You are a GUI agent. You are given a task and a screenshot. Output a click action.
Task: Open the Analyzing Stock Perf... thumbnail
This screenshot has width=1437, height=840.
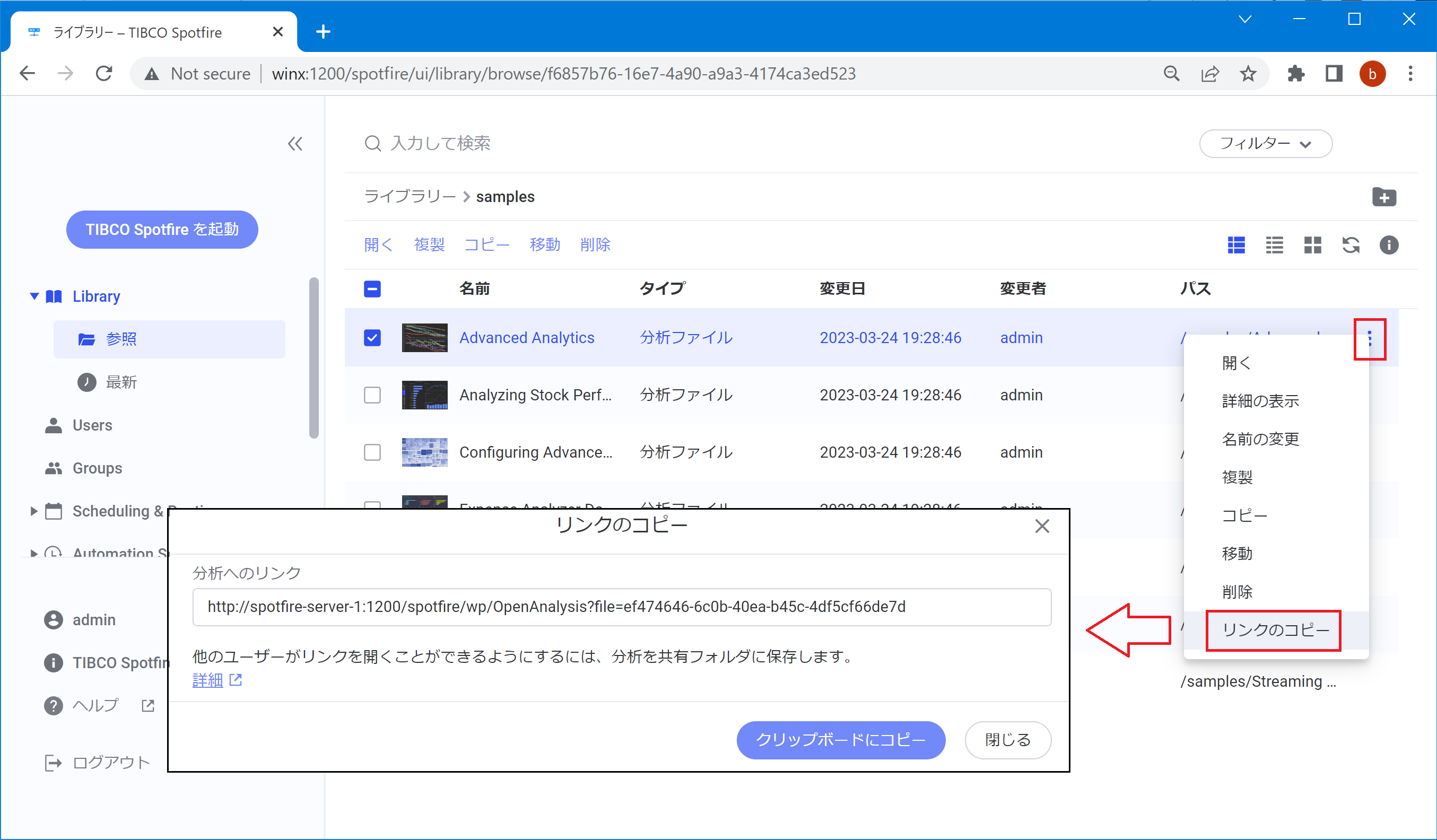(424, 395)
